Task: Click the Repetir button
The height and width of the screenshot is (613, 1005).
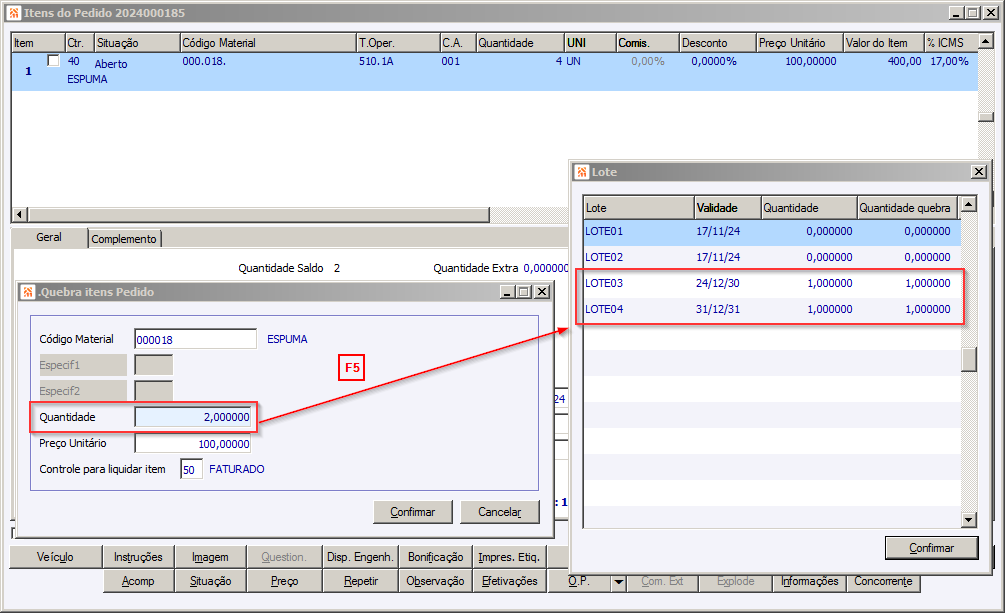Action: 361,581
